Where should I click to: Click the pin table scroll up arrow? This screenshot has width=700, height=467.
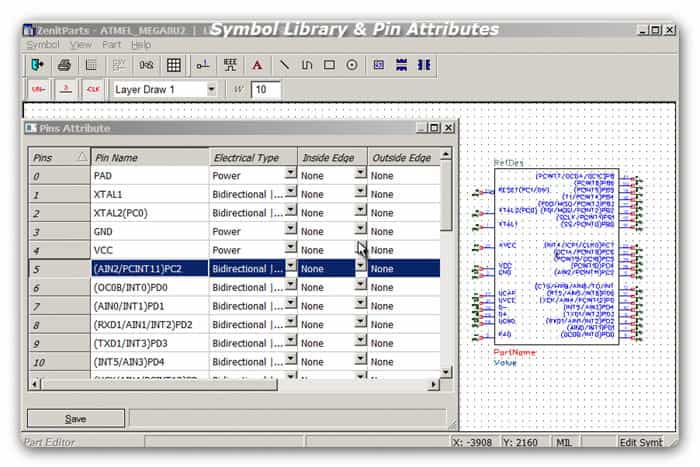coord(446,154)
